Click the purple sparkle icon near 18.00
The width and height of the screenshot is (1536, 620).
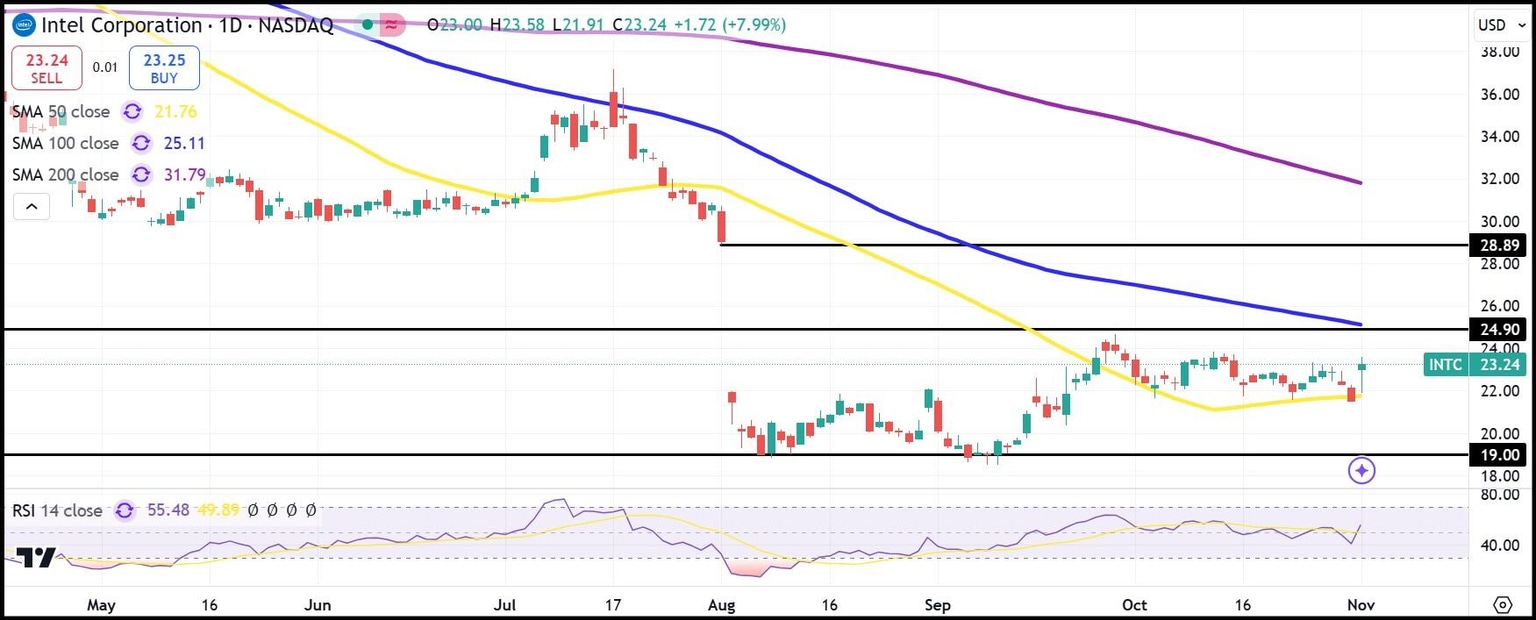click(1361, 470)
